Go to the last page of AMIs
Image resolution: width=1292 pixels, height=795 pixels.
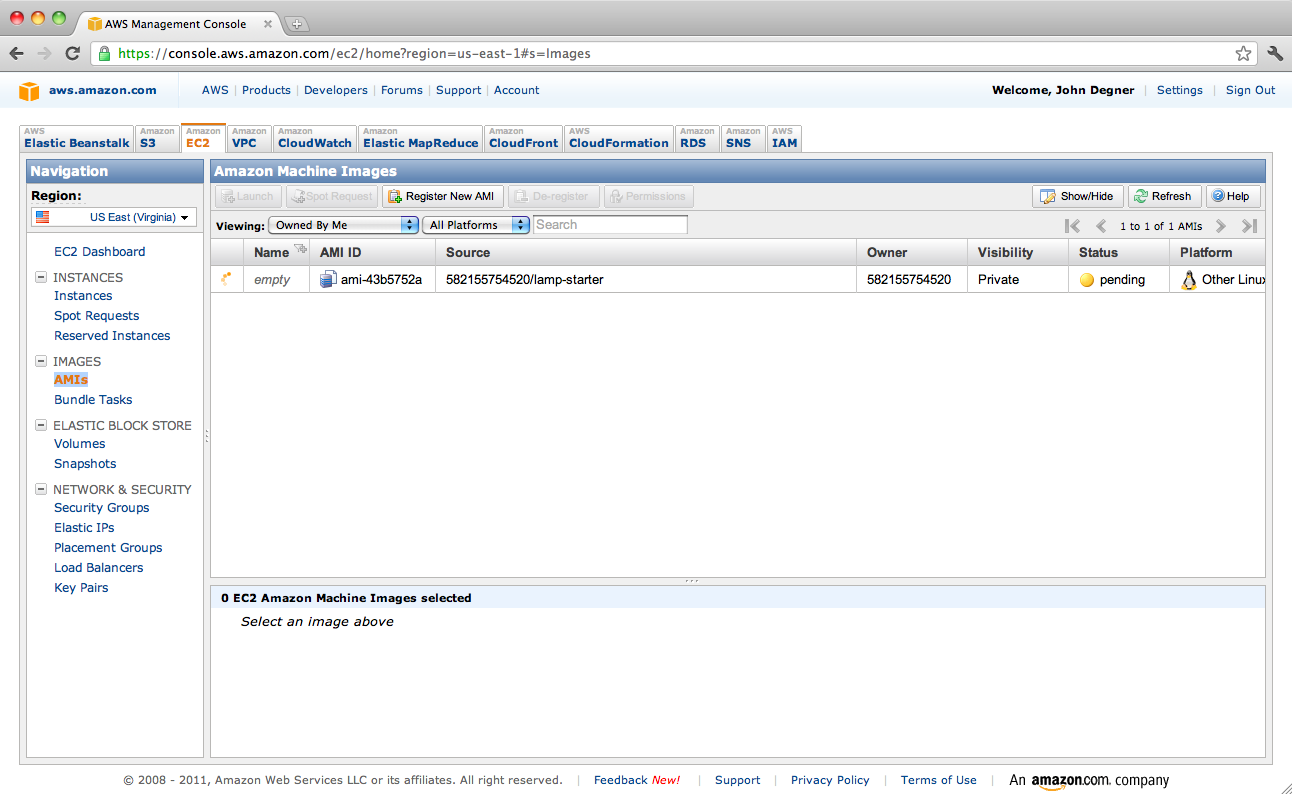1249,226
